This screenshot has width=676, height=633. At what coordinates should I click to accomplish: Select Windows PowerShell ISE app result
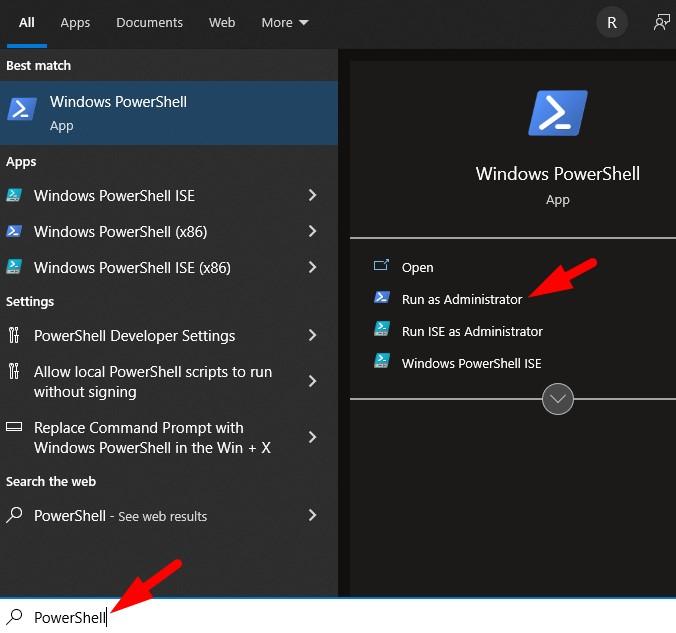(169, 195)
